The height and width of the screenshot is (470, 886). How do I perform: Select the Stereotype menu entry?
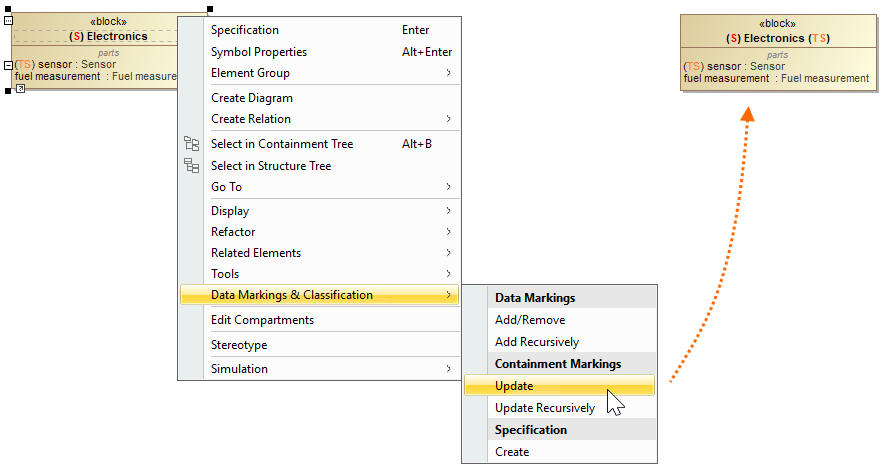coord(239,345)
